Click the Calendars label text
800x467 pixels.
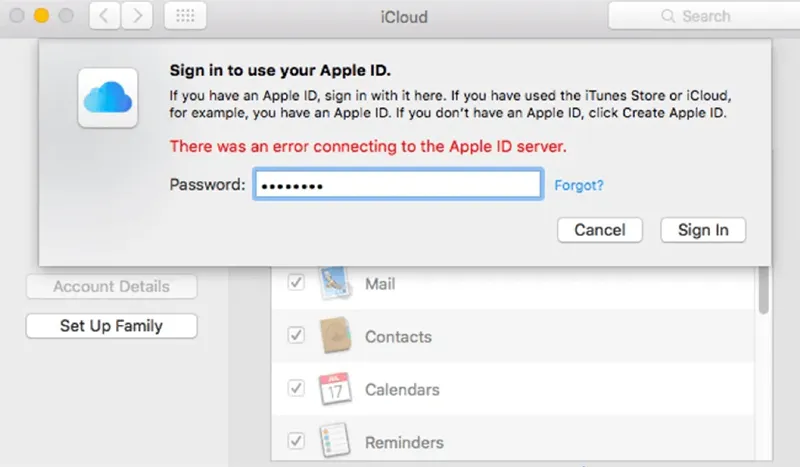click(402, 390)
